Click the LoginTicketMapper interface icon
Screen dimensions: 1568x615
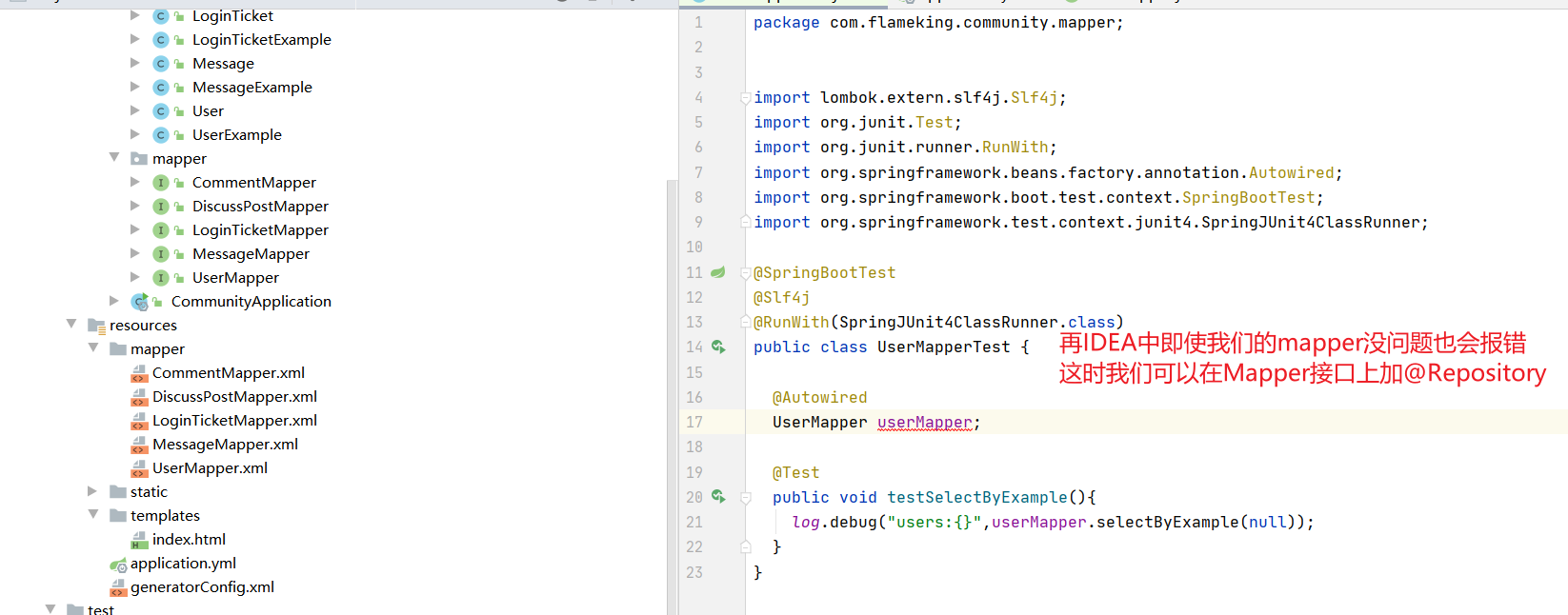click(161, 230)
